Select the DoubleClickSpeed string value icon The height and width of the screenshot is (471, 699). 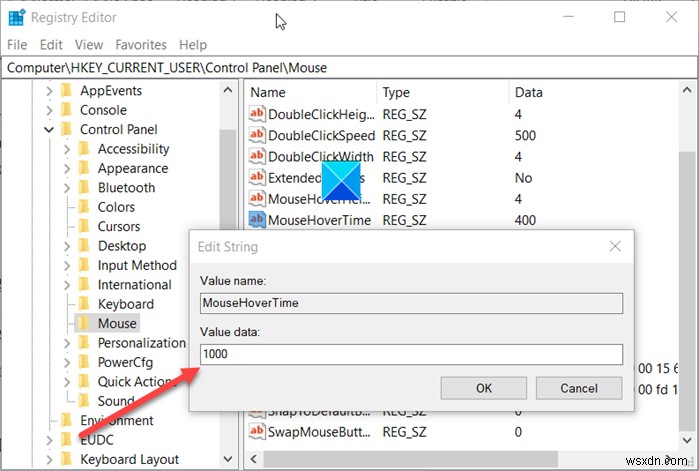pos(257,135)
